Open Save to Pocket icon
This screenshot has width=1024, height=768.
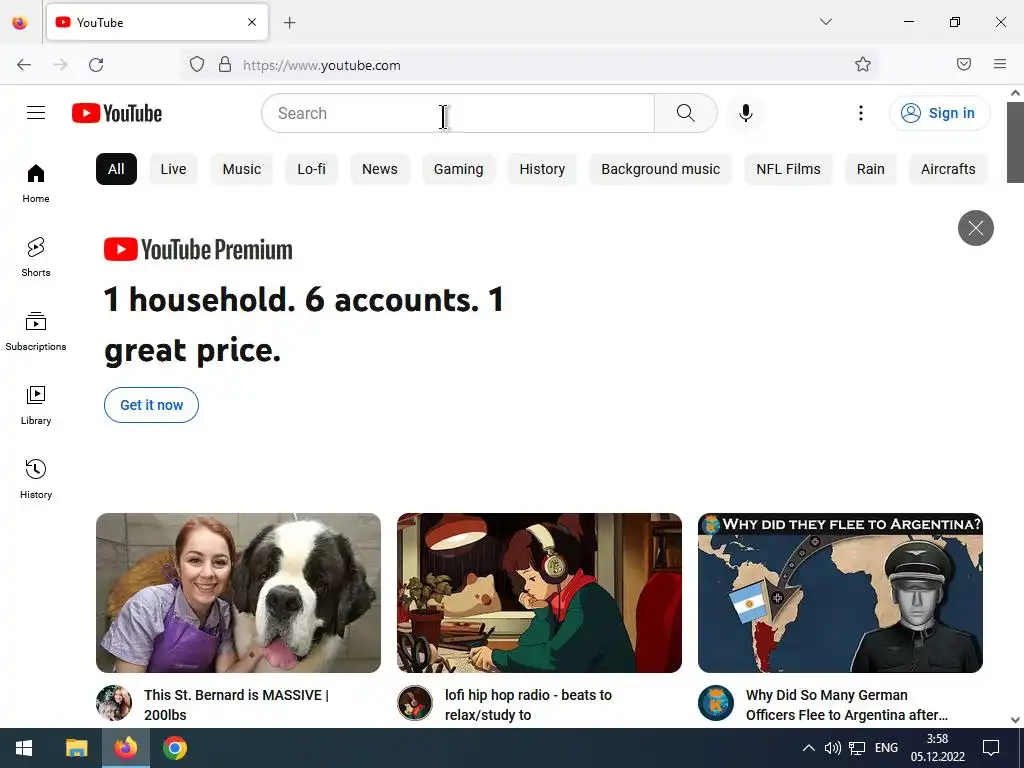964,64
